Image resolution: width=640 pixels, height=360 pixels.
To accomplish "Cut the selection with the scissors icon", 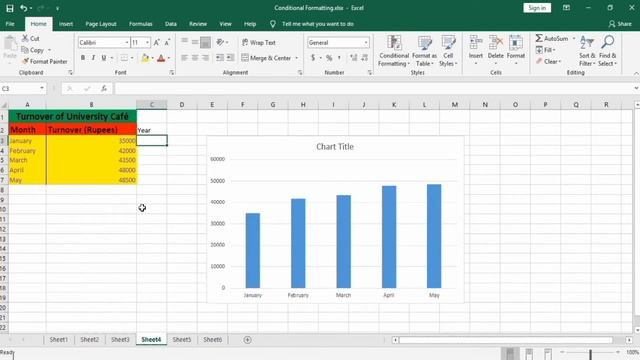I will pyautogui.click(x=31, y=38).
